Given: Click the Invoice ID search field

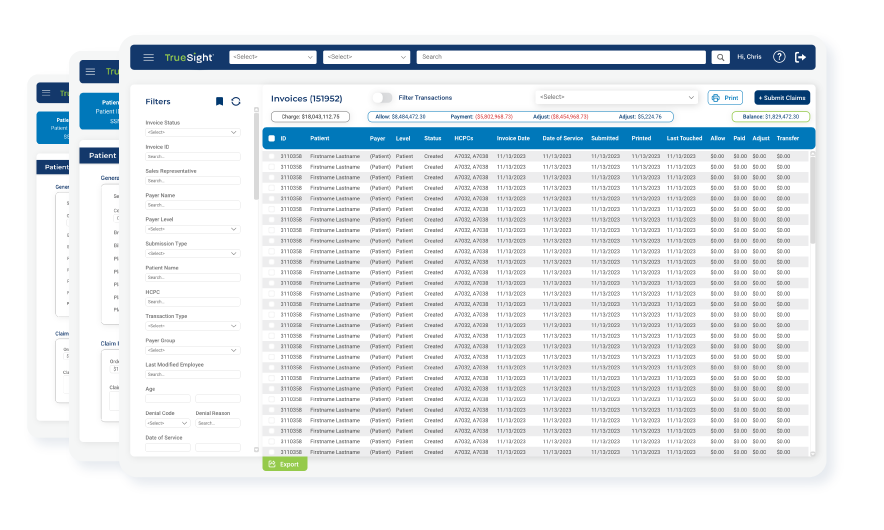Looking at the screenshot, I should coord(192,157).
